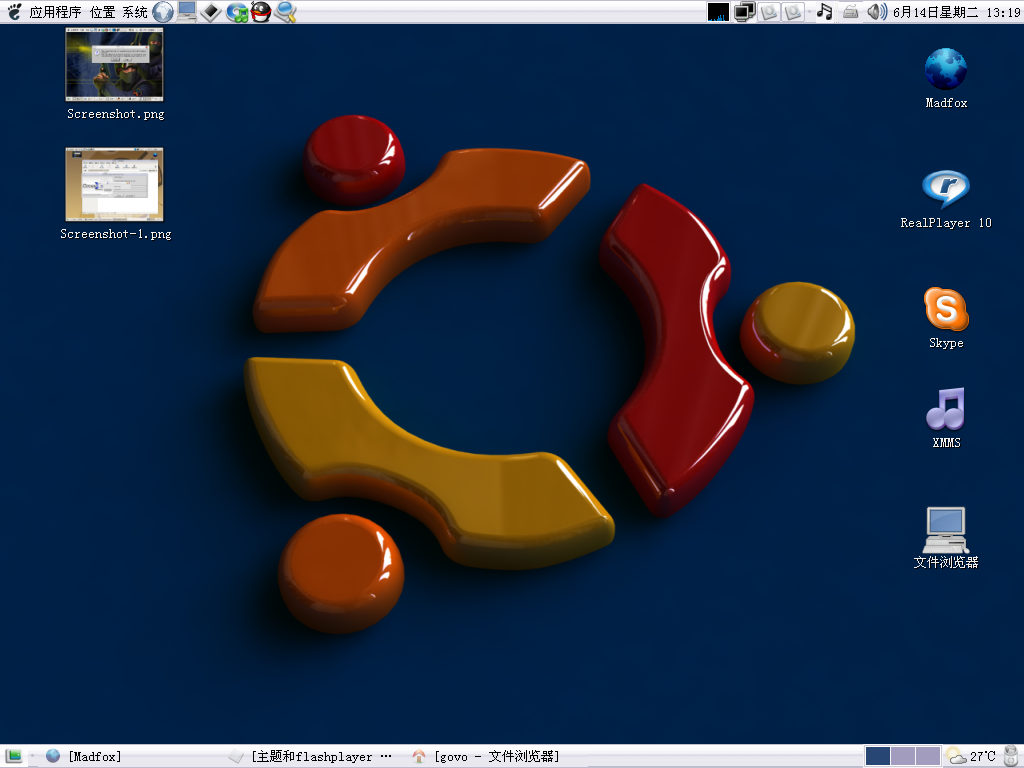
Task: Open the volume control speaker icon
Action: tap(876, 12)
